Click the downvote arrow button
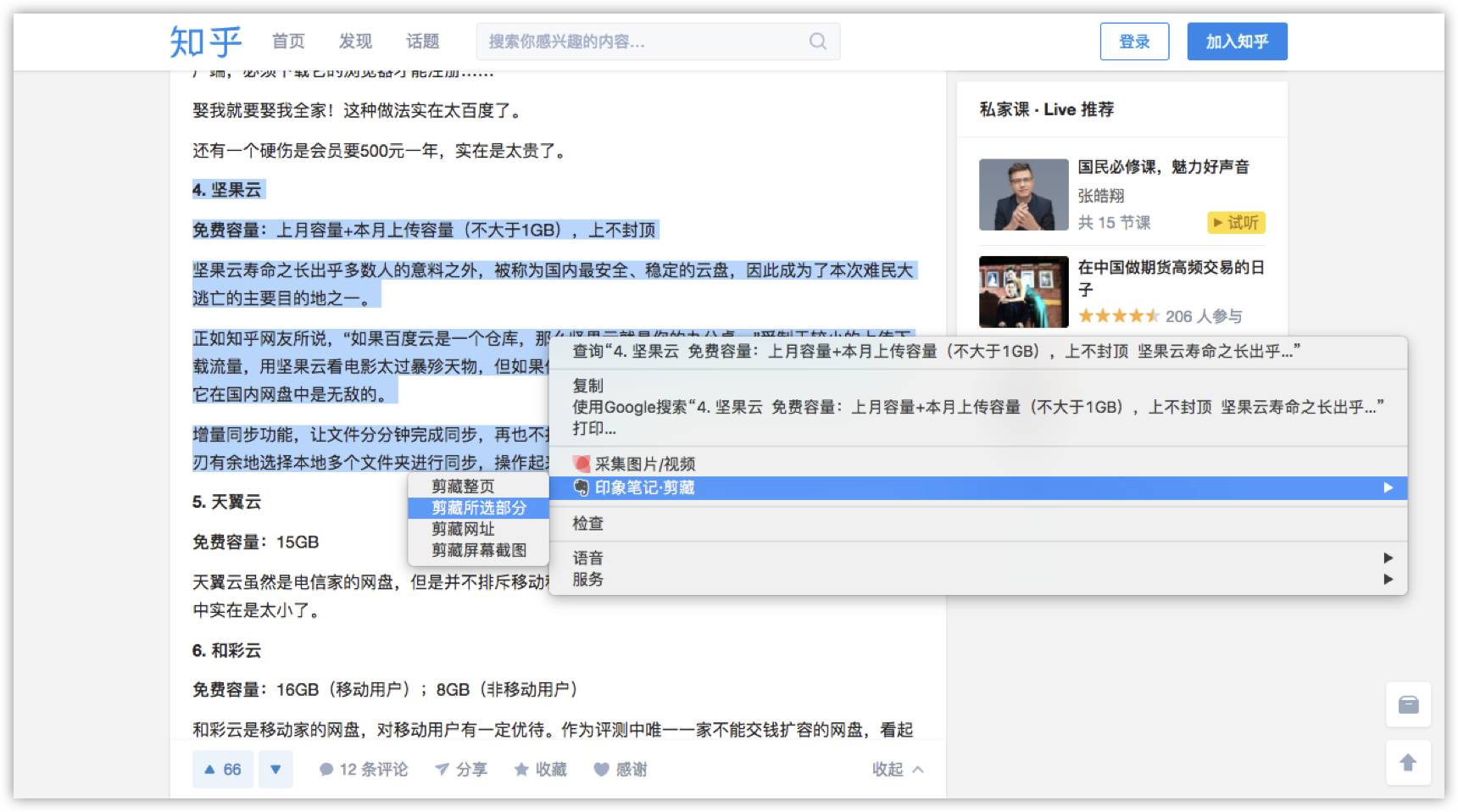The height and width of the screenshot is (812, 1458). click(275, 769)
